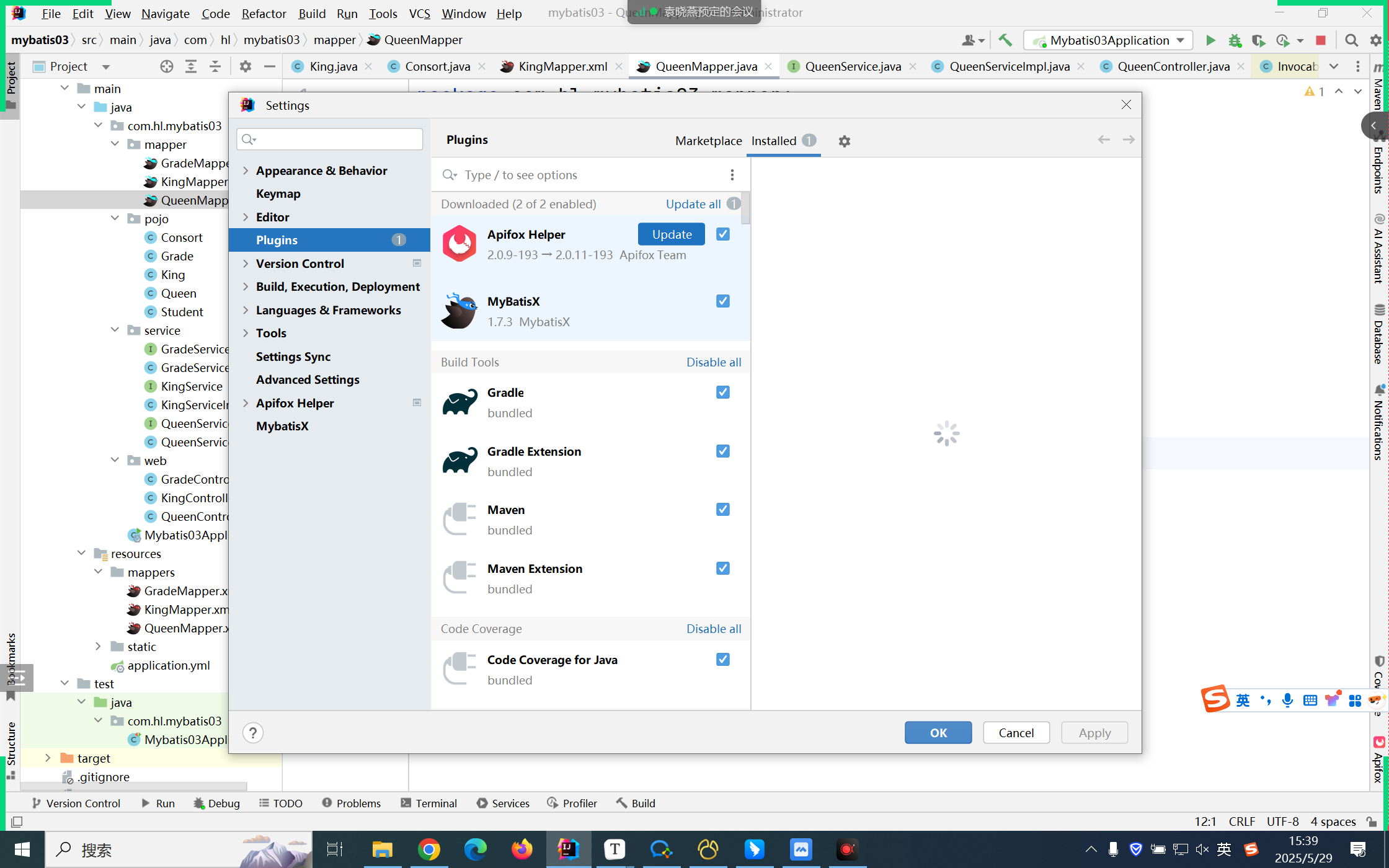Click the green Run application icon
Screen dimensions: 1389x868
click(1210, 40)
